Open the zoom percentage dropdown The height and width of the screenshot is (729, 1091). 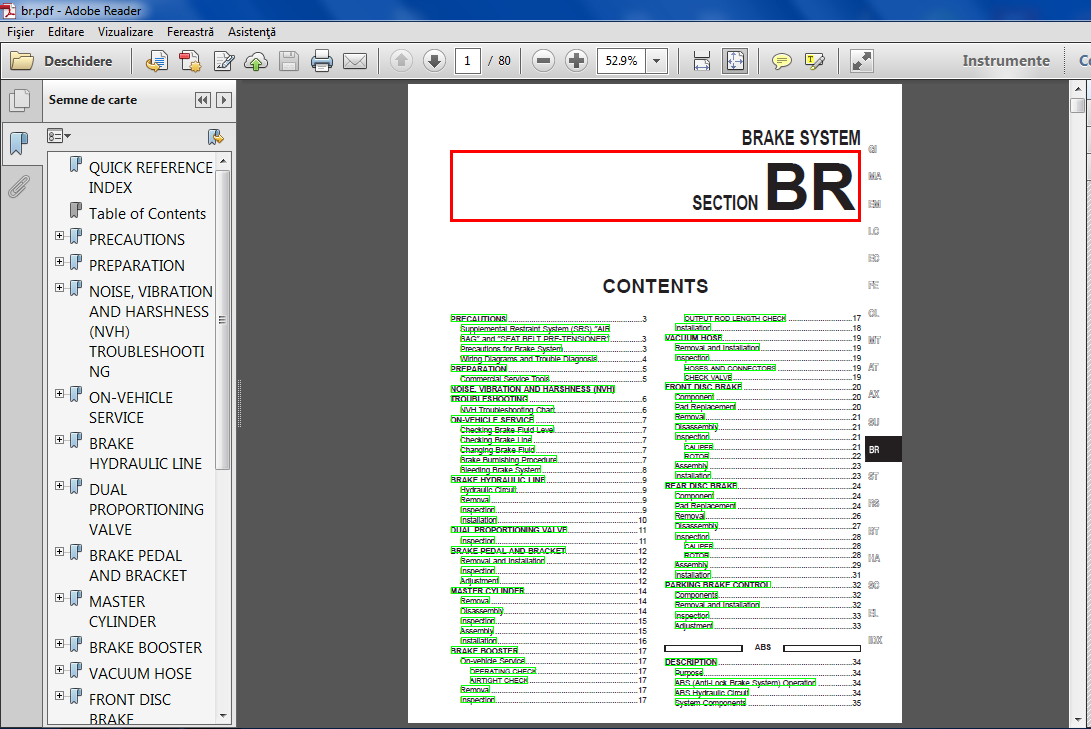pos(656,61)
